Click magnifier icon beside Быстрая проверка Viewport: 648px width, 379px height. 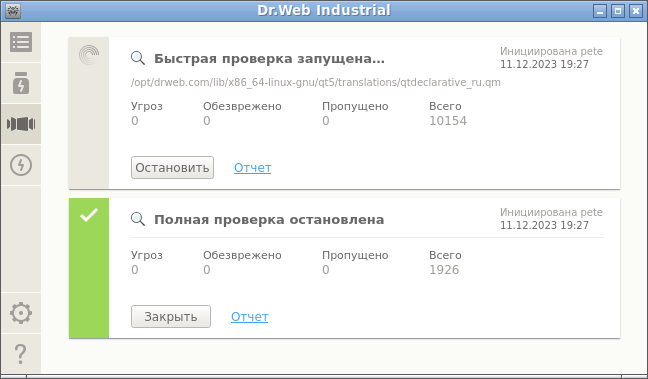(x=138, y=58)
